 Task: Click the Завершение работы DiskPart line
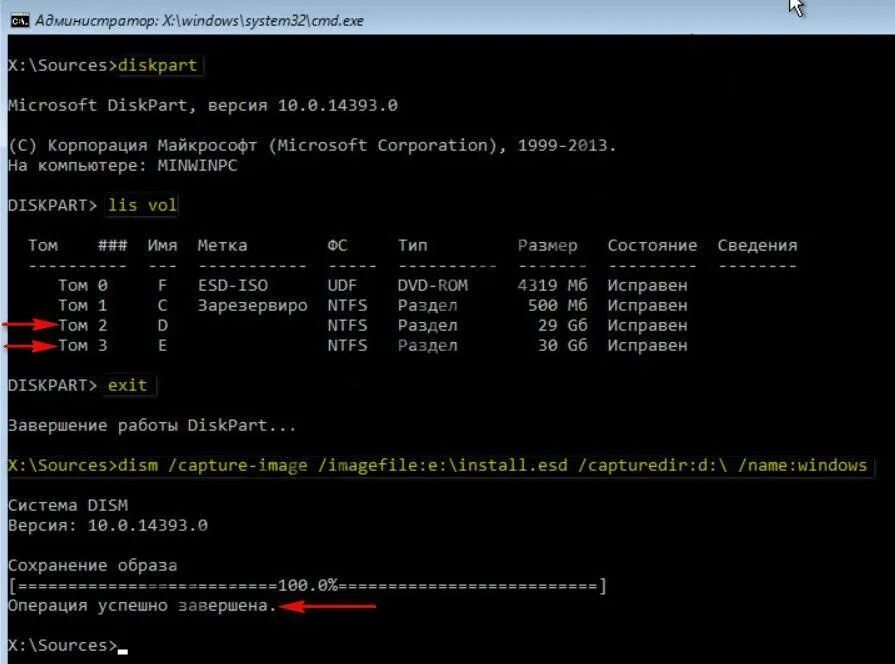pos(150,425)
